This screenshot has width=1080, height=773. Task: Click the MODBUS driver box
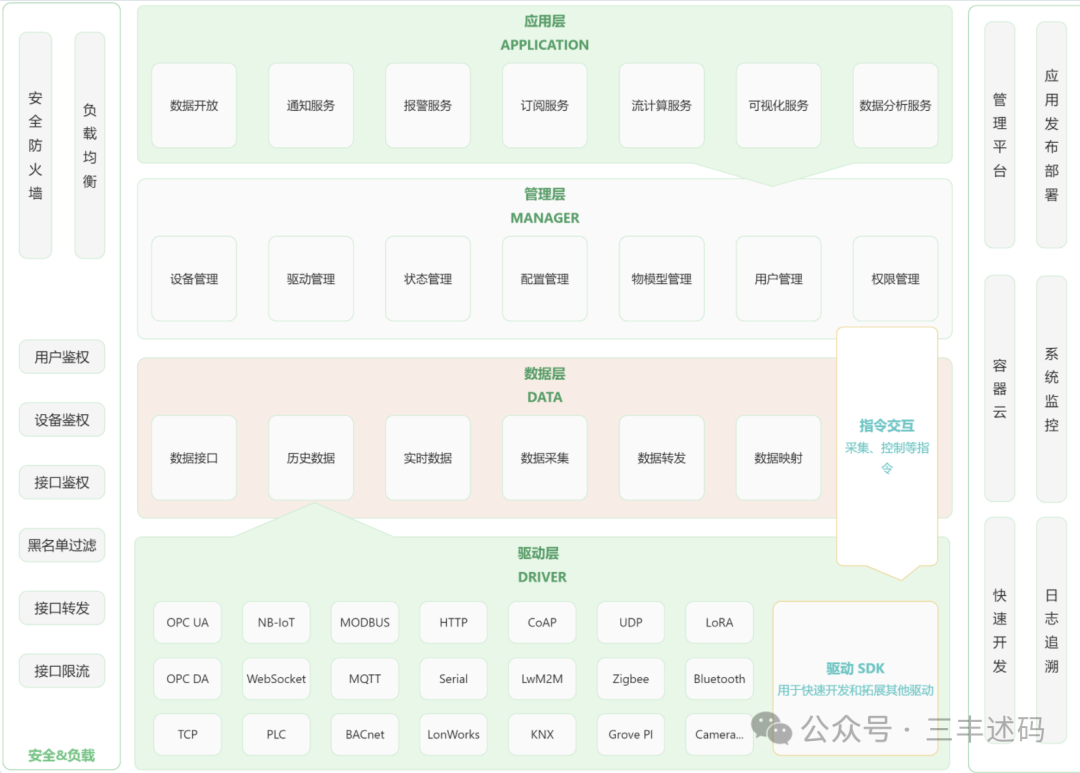click(365, 622)
